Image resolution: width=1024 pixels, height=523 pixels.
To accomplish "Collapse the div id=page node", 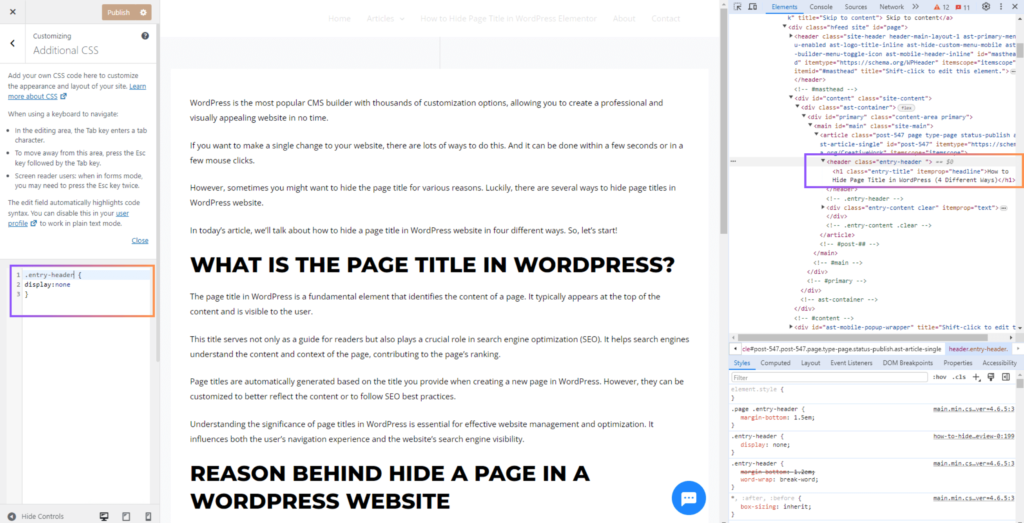I will tap(785, 27).
